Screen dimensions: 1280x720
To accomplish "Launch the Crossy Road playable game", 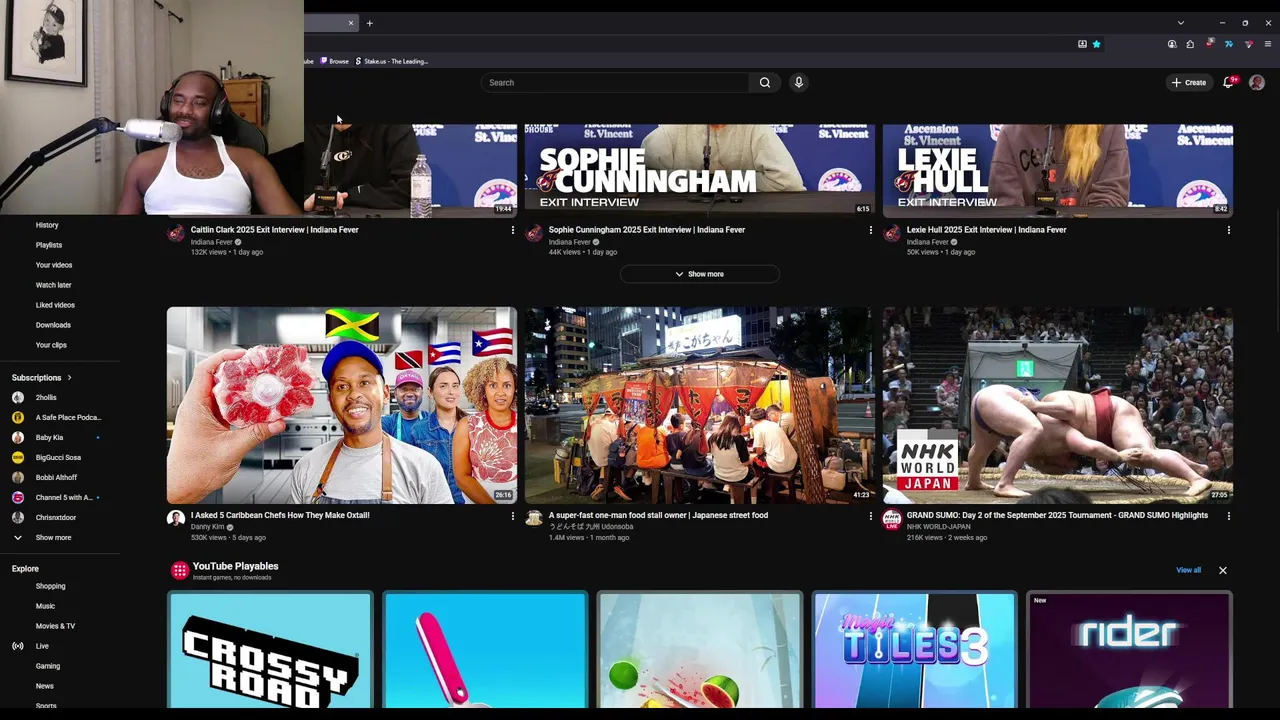I will coord(270,650).
